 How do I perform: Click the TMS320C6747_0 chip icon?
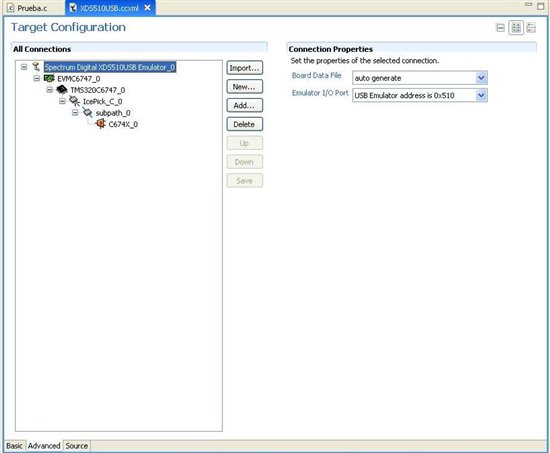point(62,90)
